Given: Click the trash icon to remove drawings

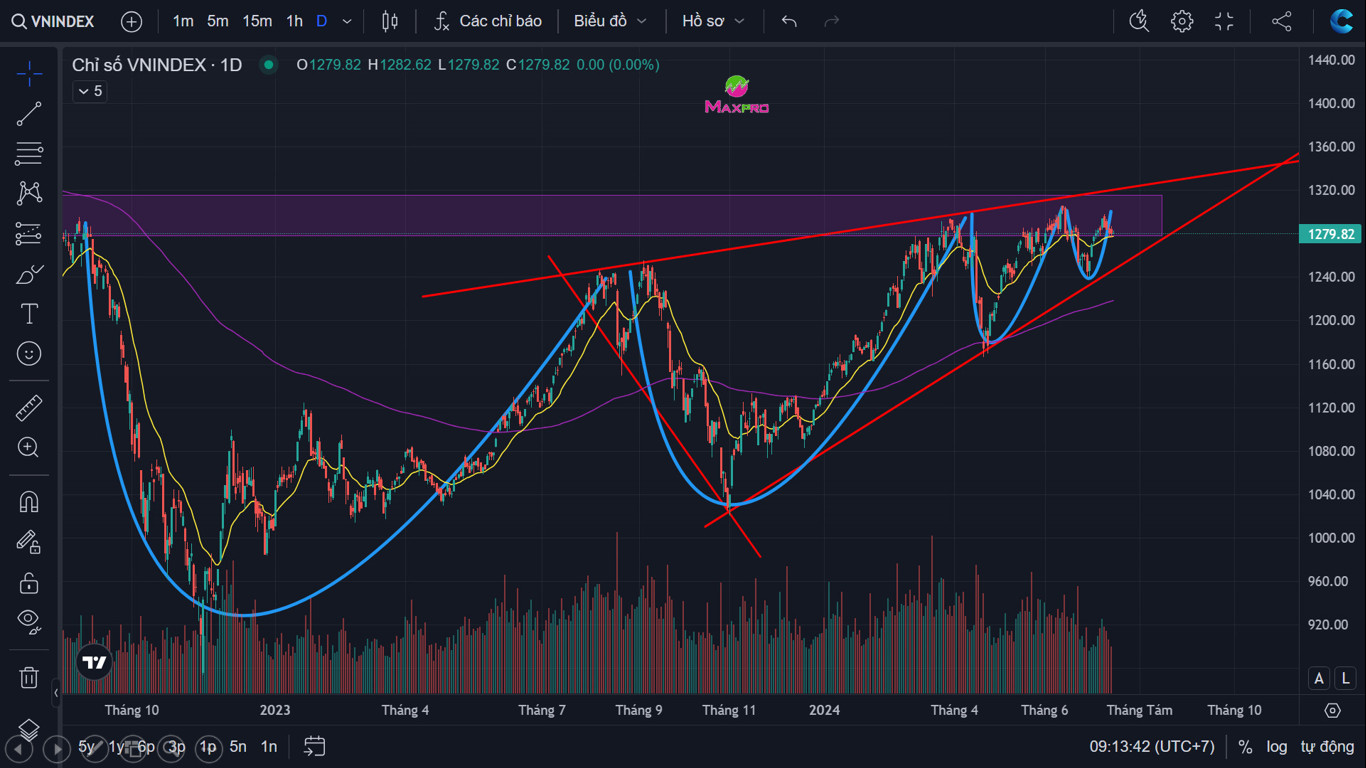Looking at the screenshot, I should coord(29,678).
